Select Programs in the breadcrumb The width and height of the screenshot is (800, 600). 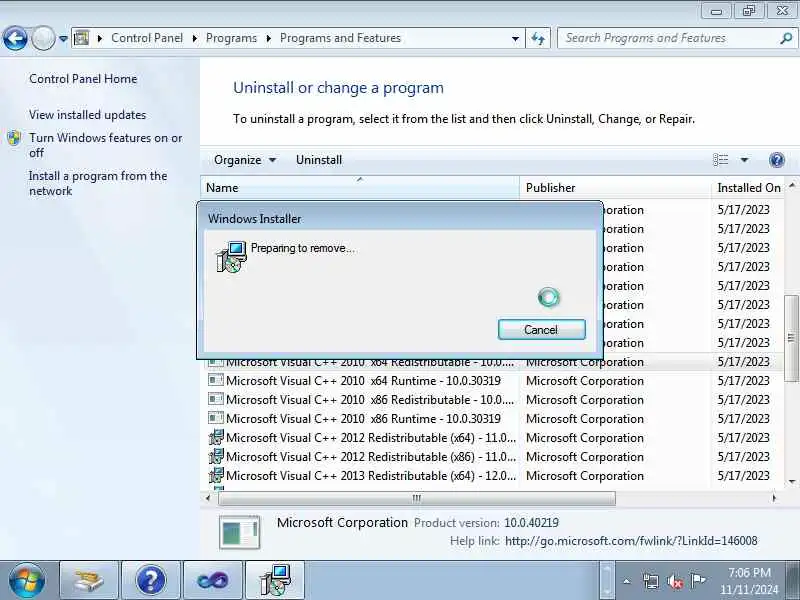[x=231, y=38]
